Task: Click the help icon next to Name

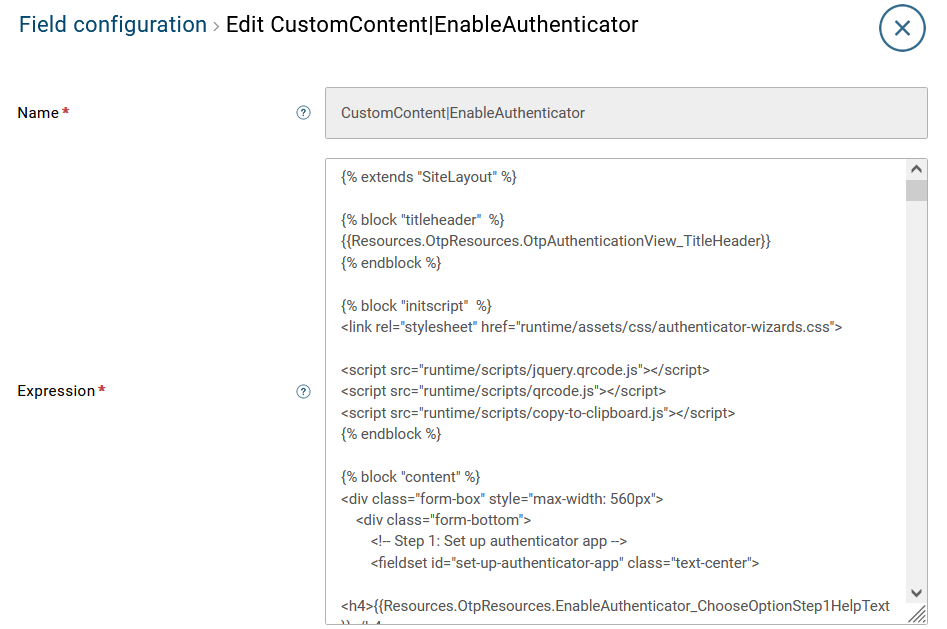Action: [x=304, y=113]
